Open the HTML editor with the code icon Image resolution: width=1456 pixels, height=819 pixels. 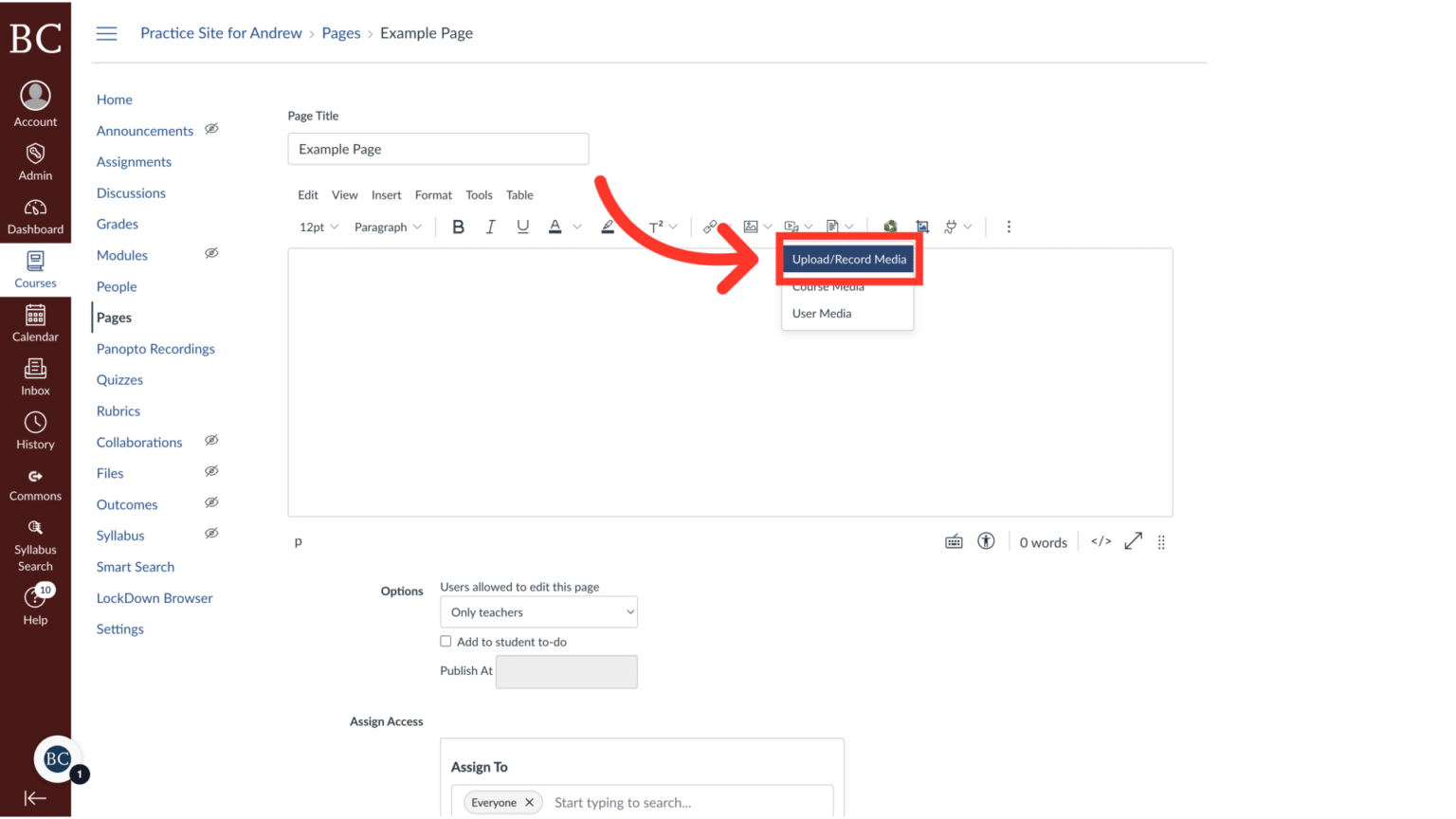pos(1100,541)
